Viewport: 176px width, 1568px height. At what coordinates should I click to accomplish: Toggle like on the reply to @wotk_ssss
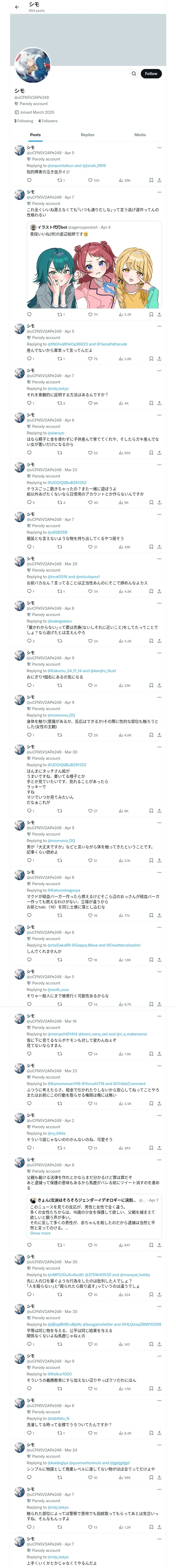click(90, 1004)
